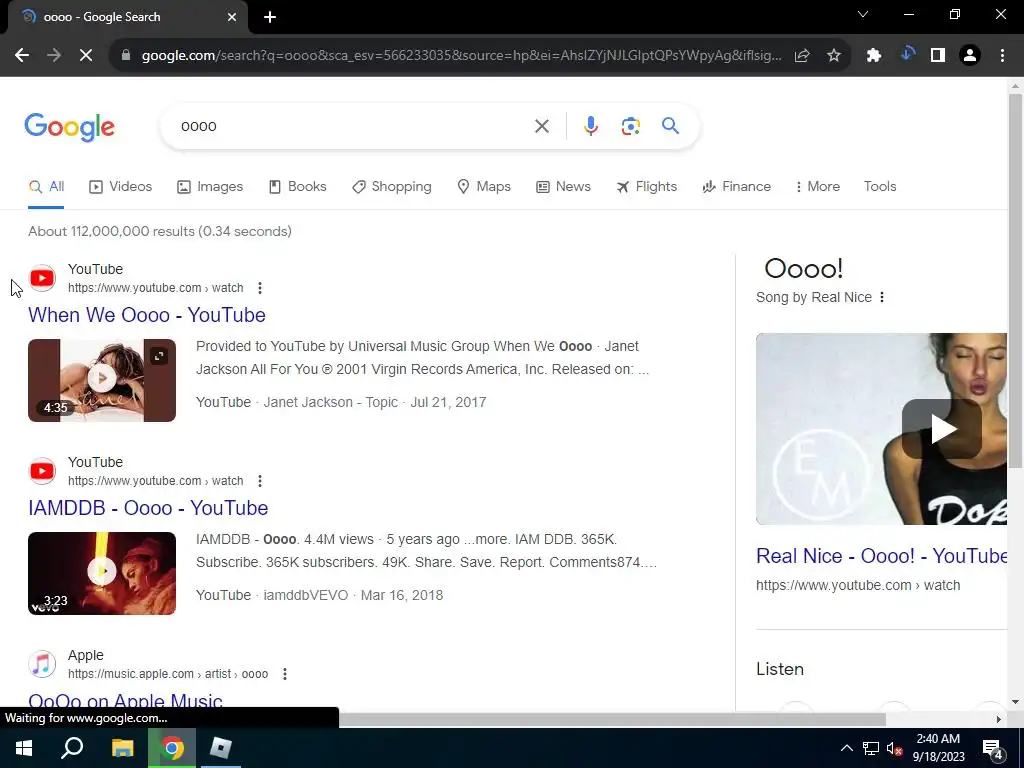Image resolution: width=1024 pixels, height=768 pixels.
Task: Open search Tools options
Action: pos(880,187)
